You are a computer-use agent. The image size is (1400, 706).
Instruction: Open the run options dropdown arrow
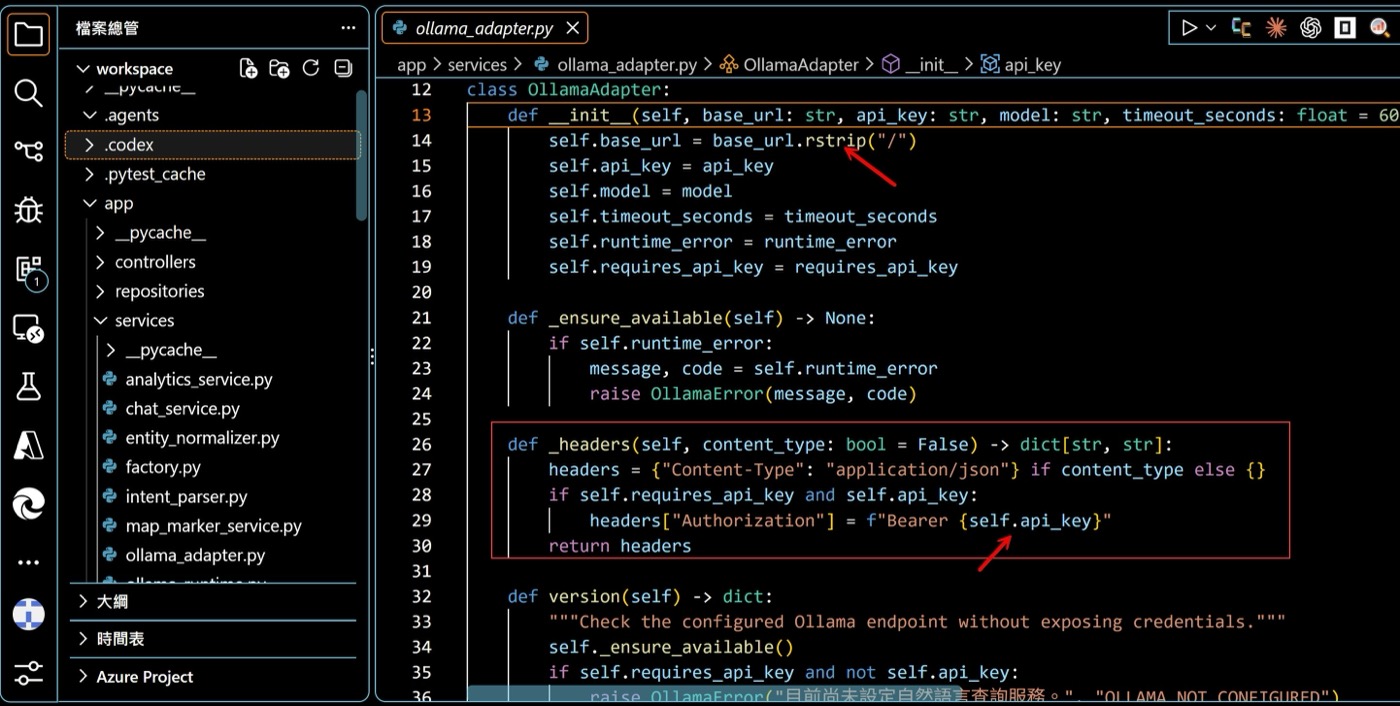click(1211, 28)
